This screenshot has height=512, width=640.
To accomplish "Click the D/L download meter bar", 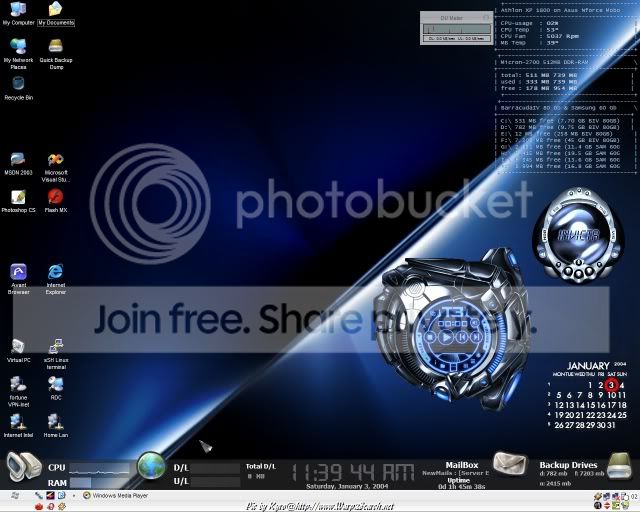I will tap(215, 468).
